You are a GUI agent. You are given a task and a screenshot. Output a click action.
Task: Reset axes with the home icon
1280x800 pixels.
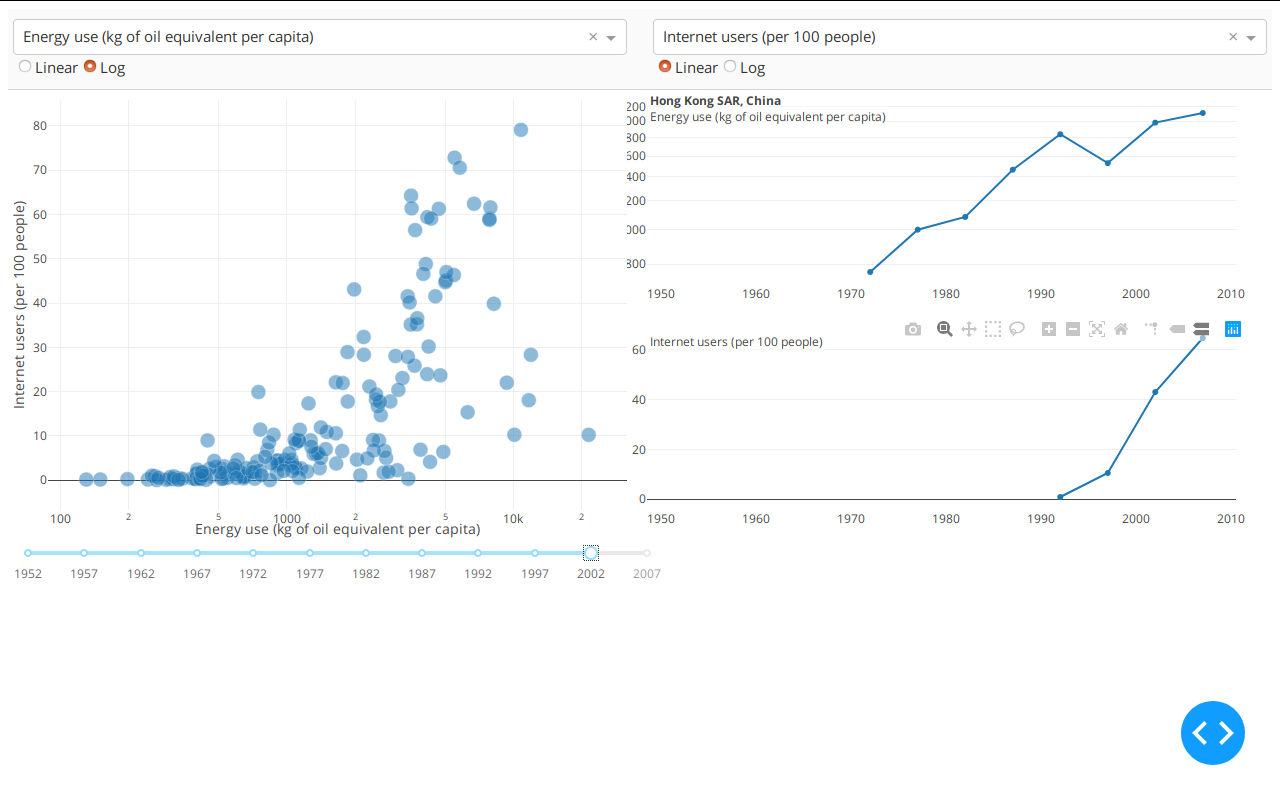pos(1121,329)
